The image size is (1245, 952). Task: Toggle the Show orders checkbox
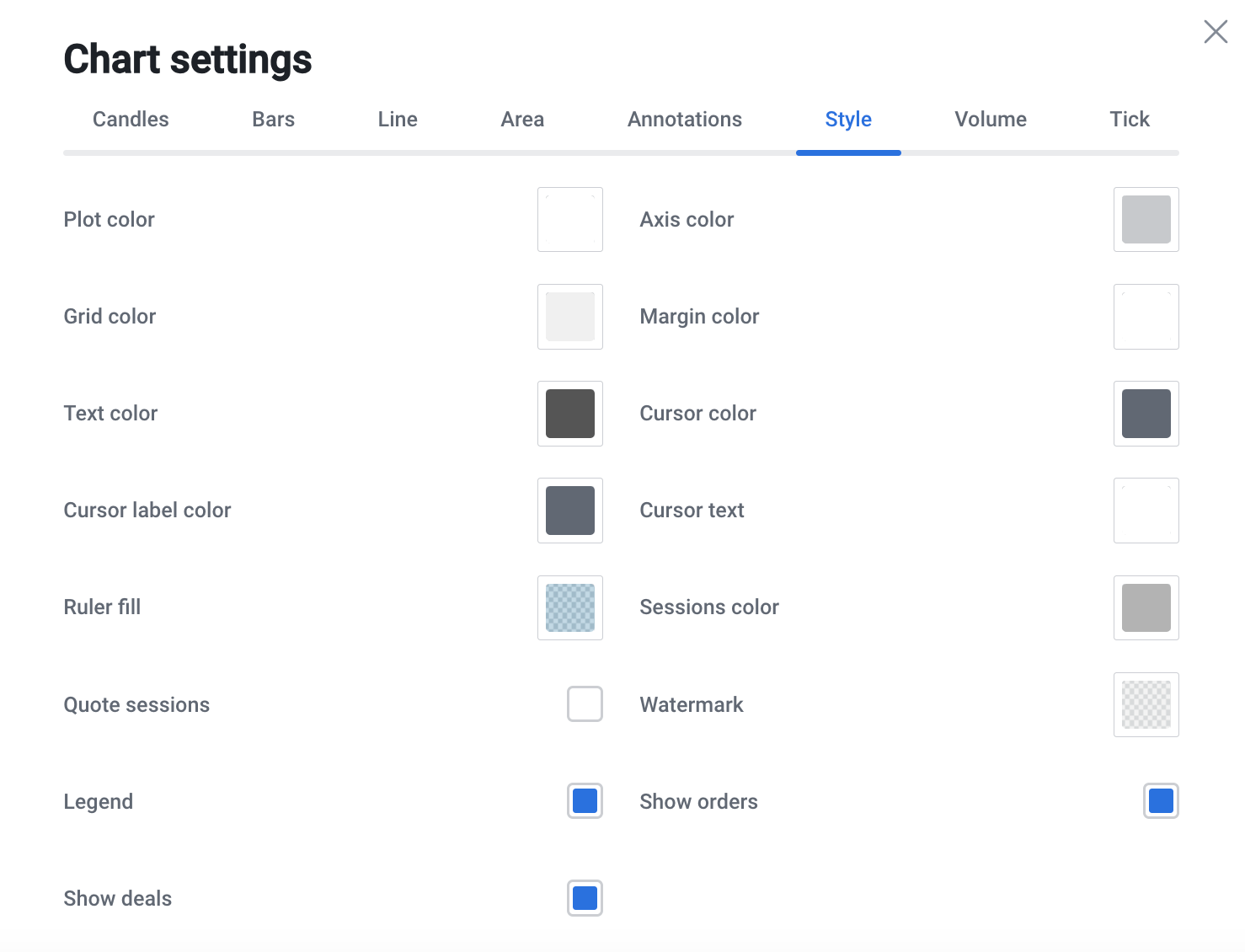point(1160,801)
